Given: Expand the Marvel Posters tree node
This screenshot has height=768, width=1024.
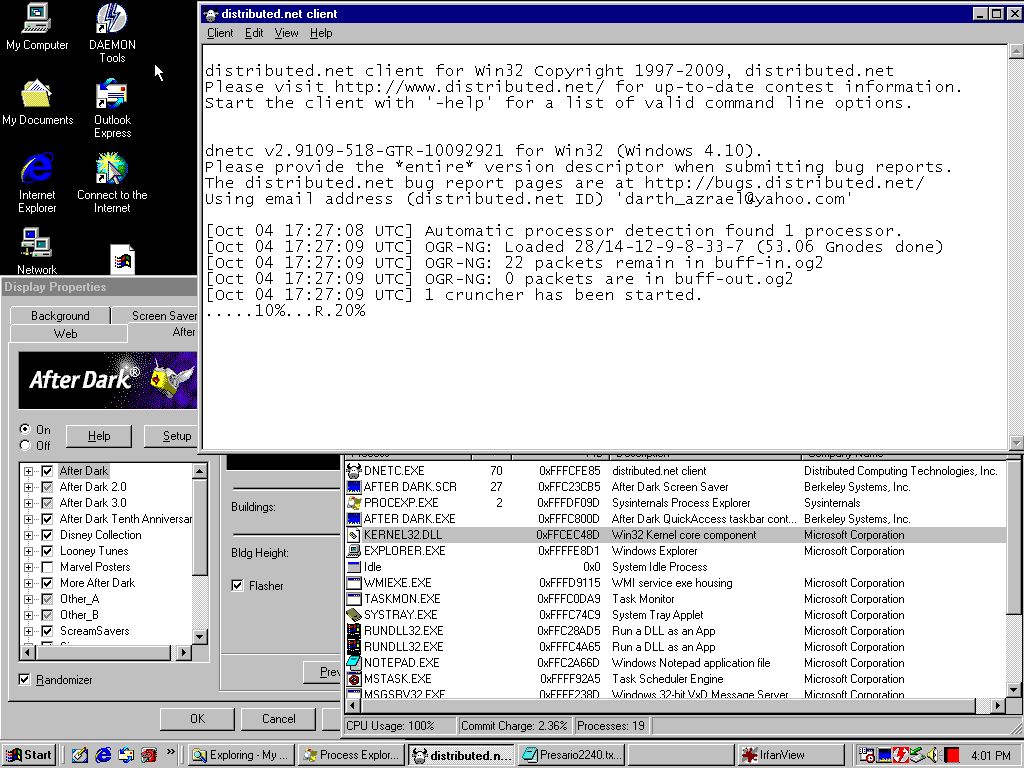Looking at the screenshot, I should [x=28, y=567].
